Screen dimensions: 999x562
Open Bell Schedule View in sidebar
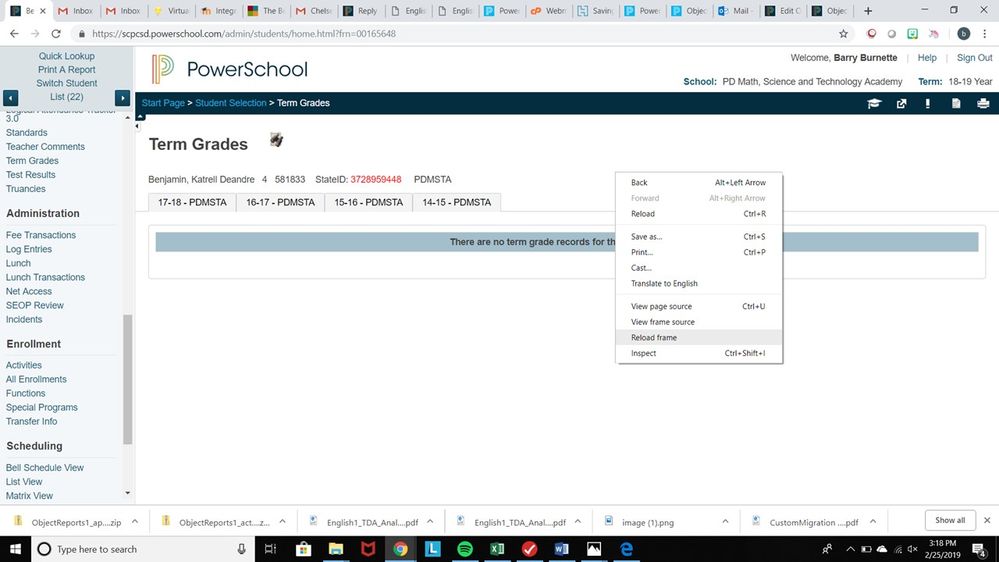(45, 468)
